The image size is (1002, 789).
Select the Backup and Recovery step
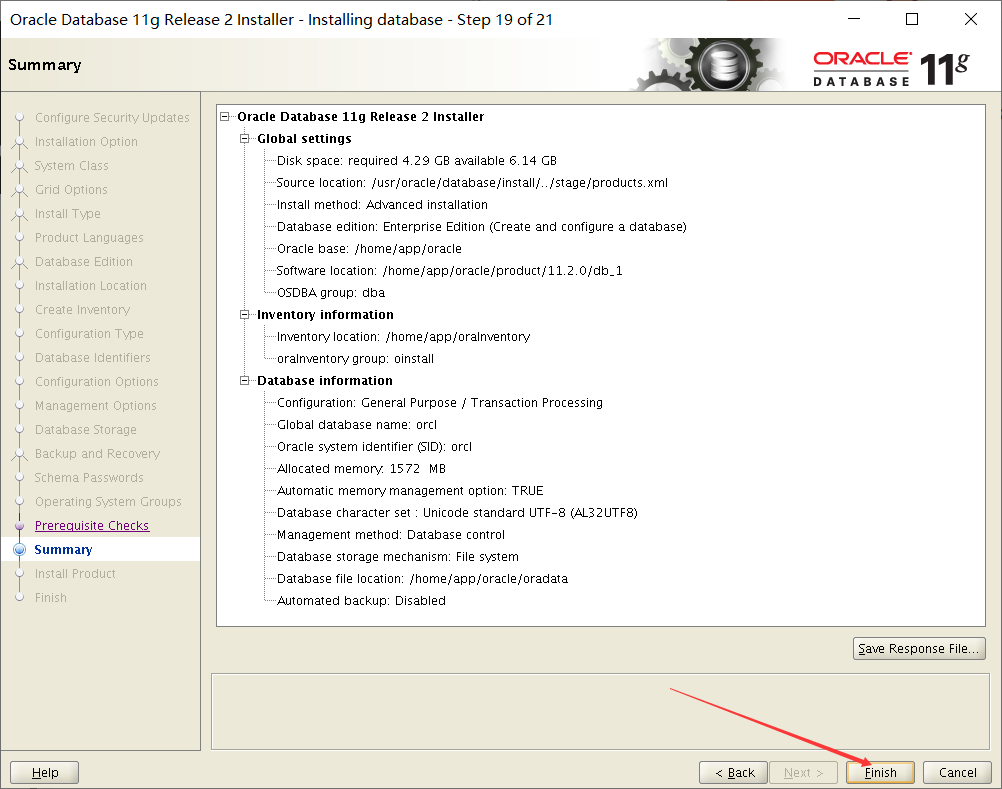click(97, 454)
